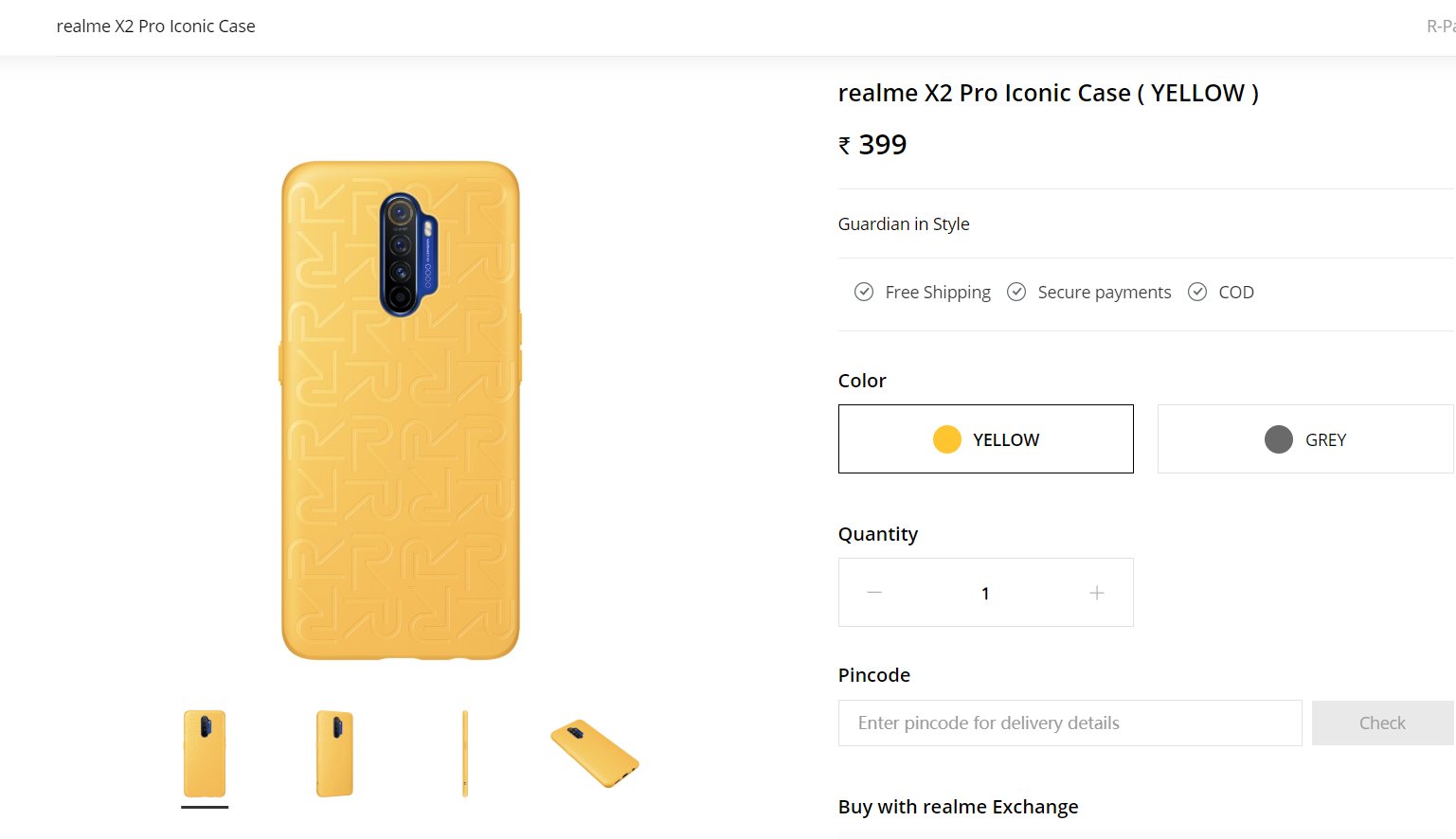Click the pincode input field
Image resolution: width=1456 pixels, height=839 pixels.
pyautogui.click(x=1070, y=723)
